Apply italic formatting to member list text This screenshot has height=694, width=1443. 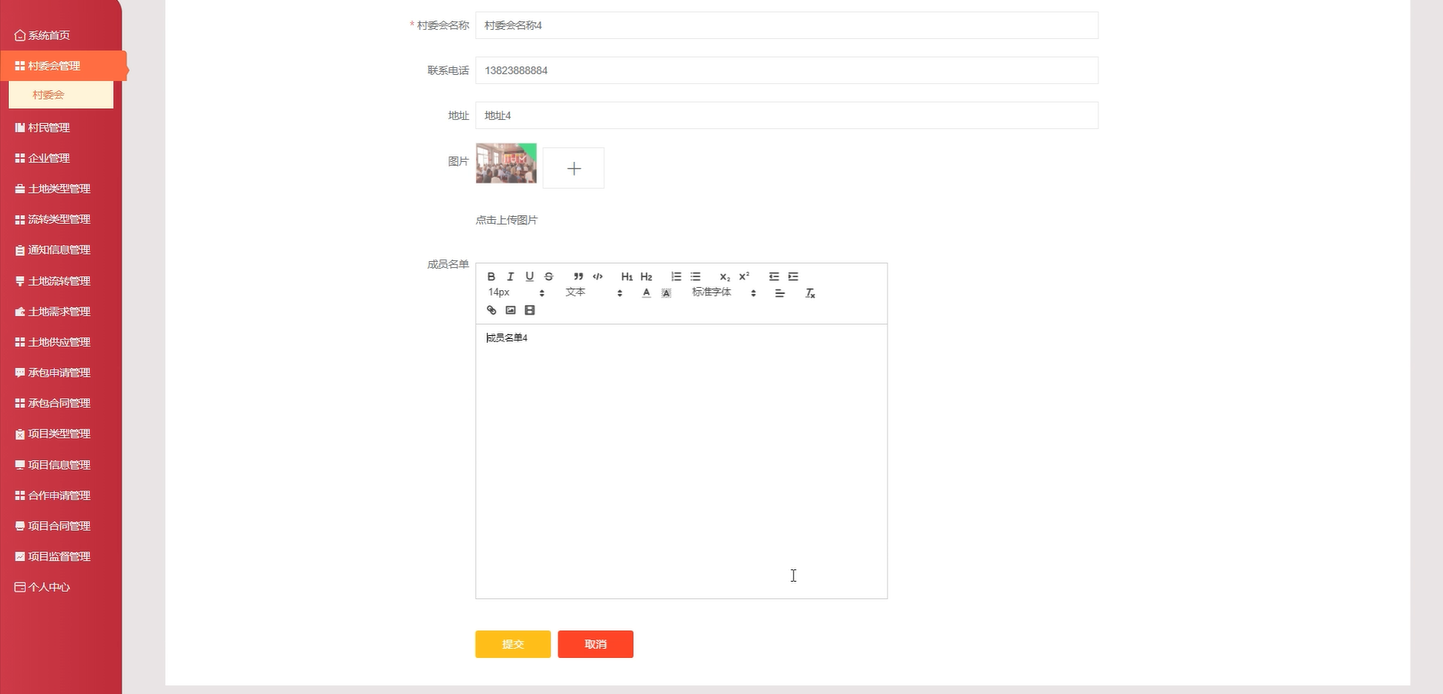click(x=511, y=276)
